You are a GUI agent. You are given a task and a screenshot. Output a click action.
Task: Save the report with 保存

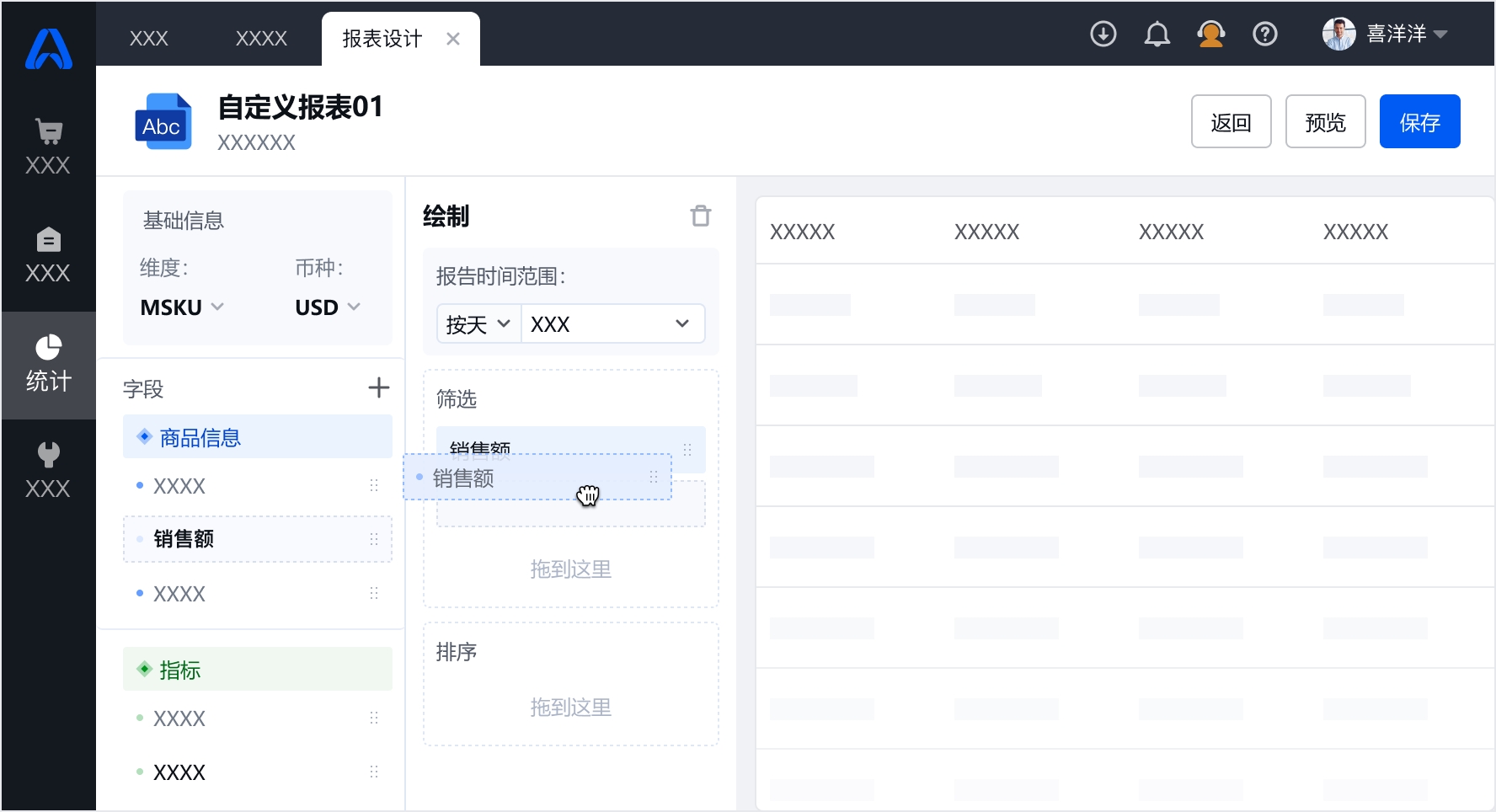pyautogui.click(x=1420, y=122)
